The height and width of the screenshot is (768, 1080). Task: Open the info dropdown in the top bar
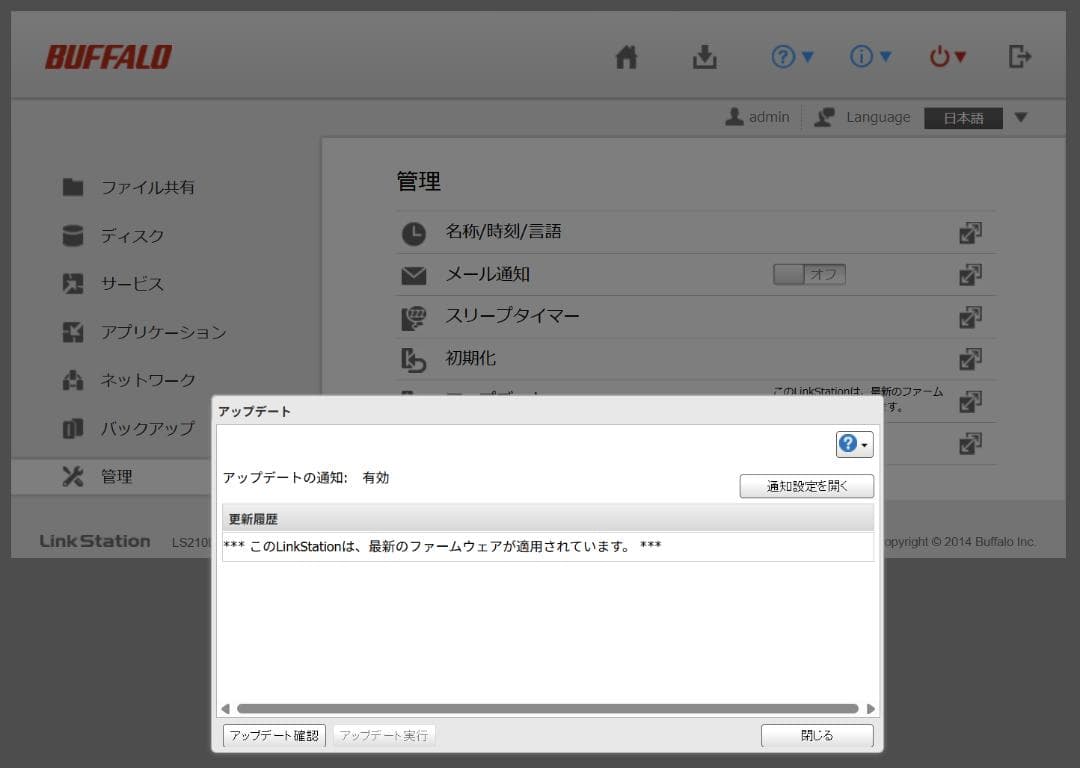(869, 57)
